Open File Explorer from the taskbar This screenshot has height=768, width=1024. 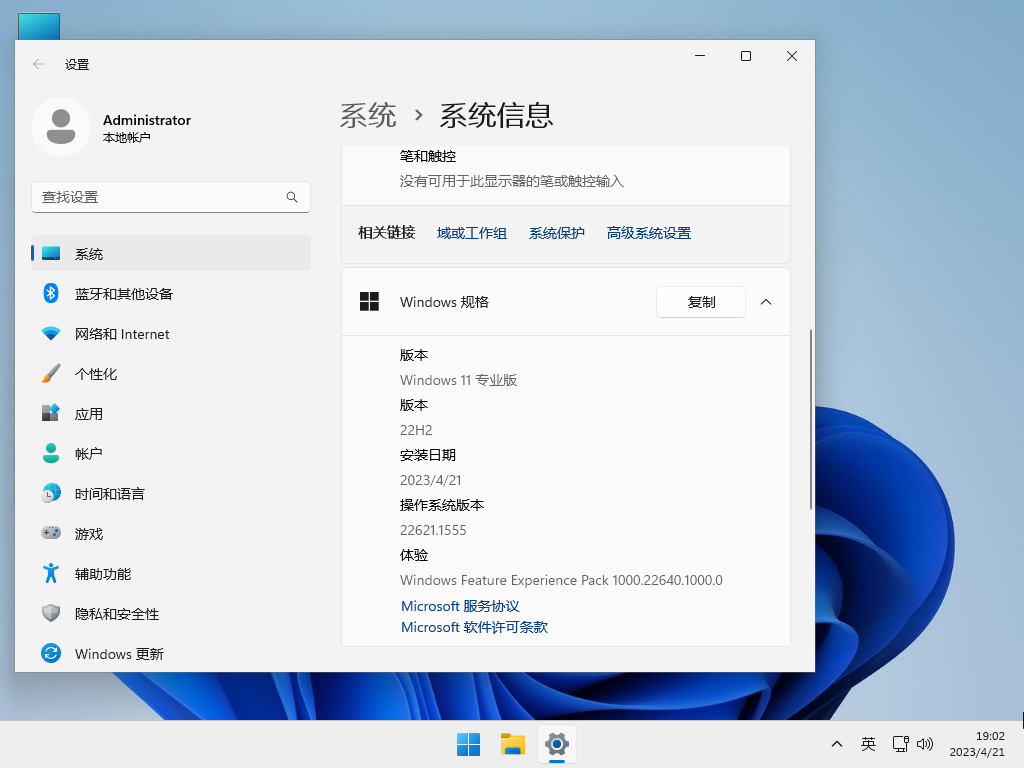512,744
